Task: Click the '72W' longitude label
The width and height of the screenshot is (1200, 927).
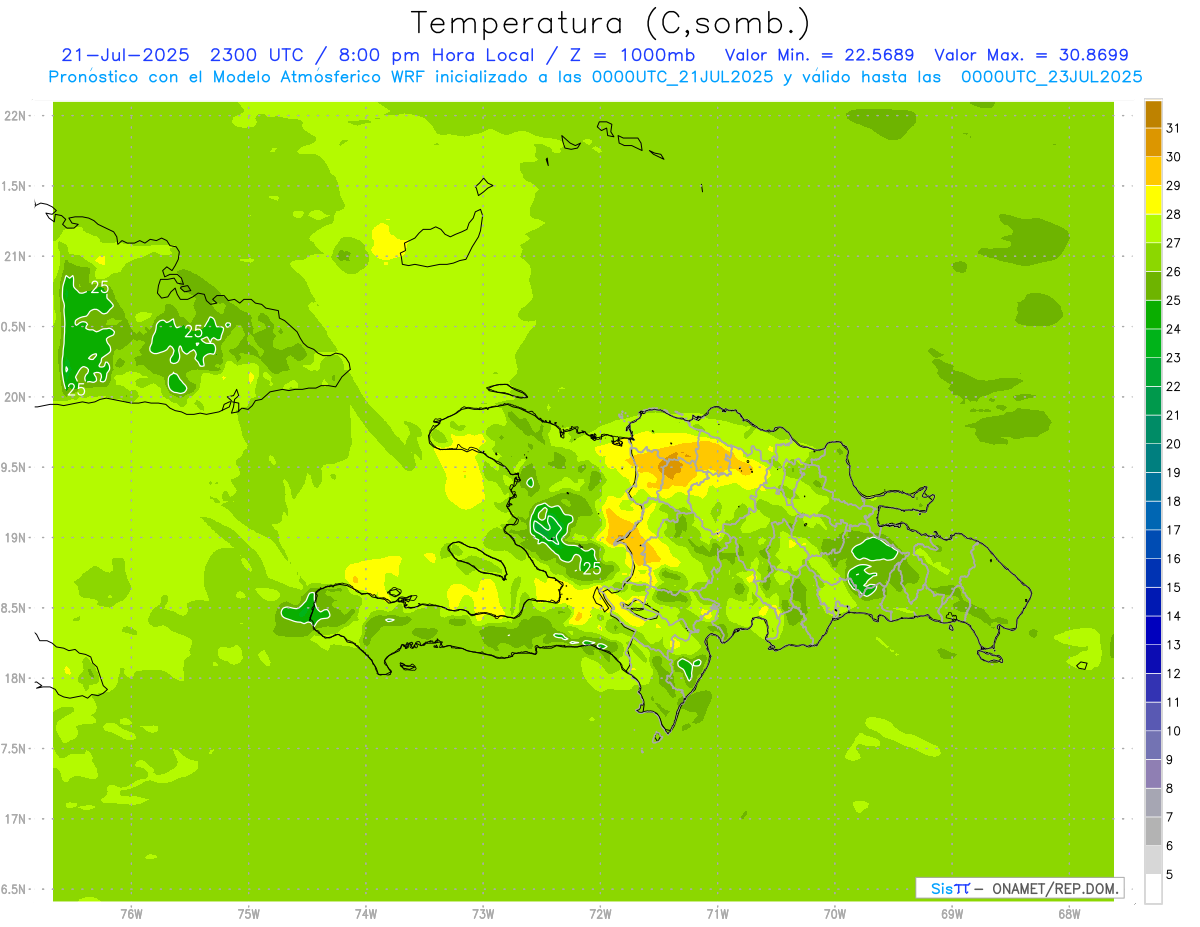Action: pyautogui.click(x=600, y=914)
